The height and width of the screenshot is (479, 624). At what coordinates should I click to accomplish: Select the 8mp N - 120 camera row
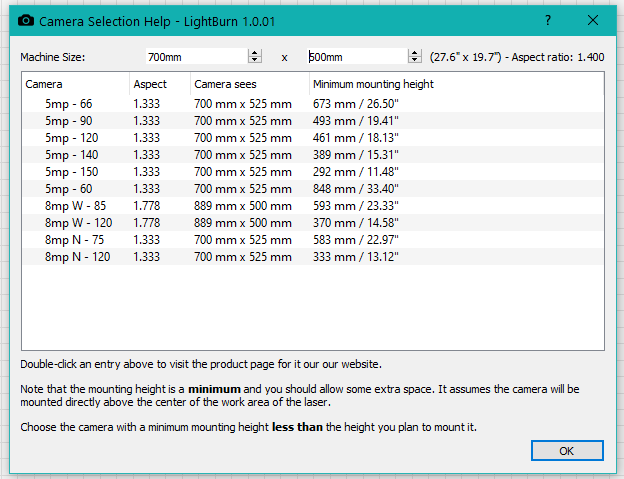[x=313, y=257]
